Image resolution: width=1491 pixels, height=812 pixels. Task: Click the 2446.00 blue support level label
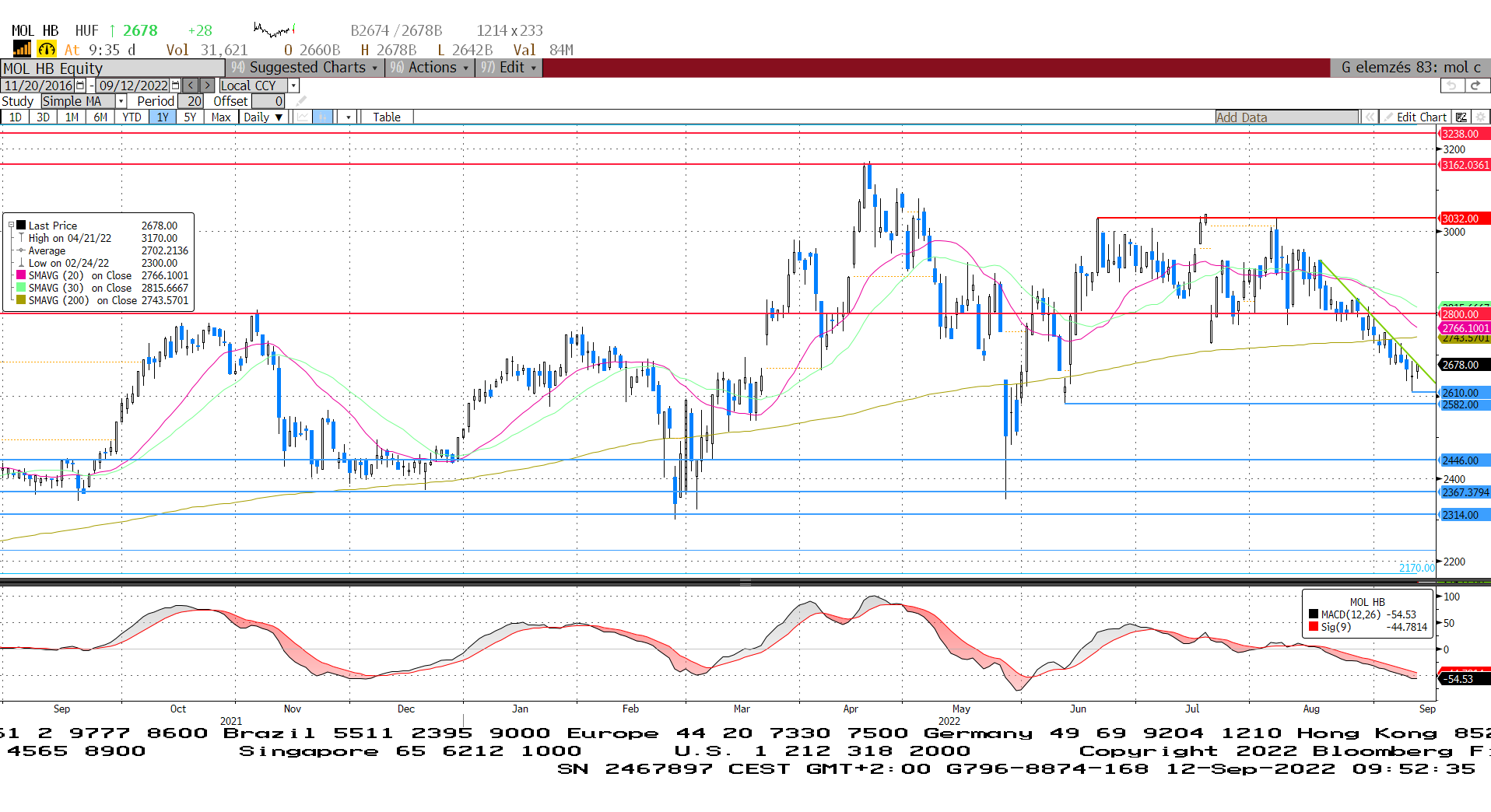pyautogui.click(x=1464, y=460)
